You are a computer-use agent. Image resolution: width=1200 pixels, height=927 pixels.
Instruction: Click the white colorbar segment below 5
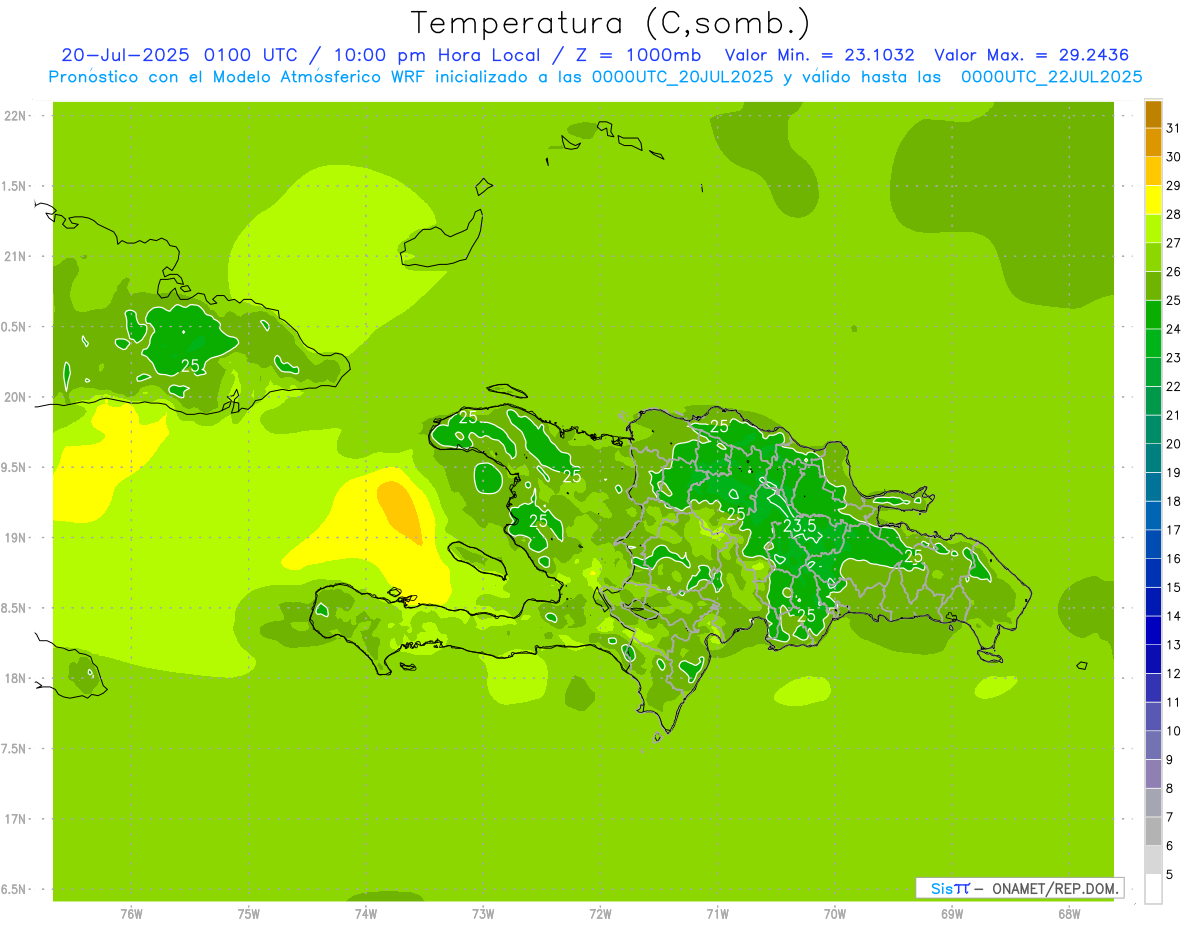point(1154,889)
